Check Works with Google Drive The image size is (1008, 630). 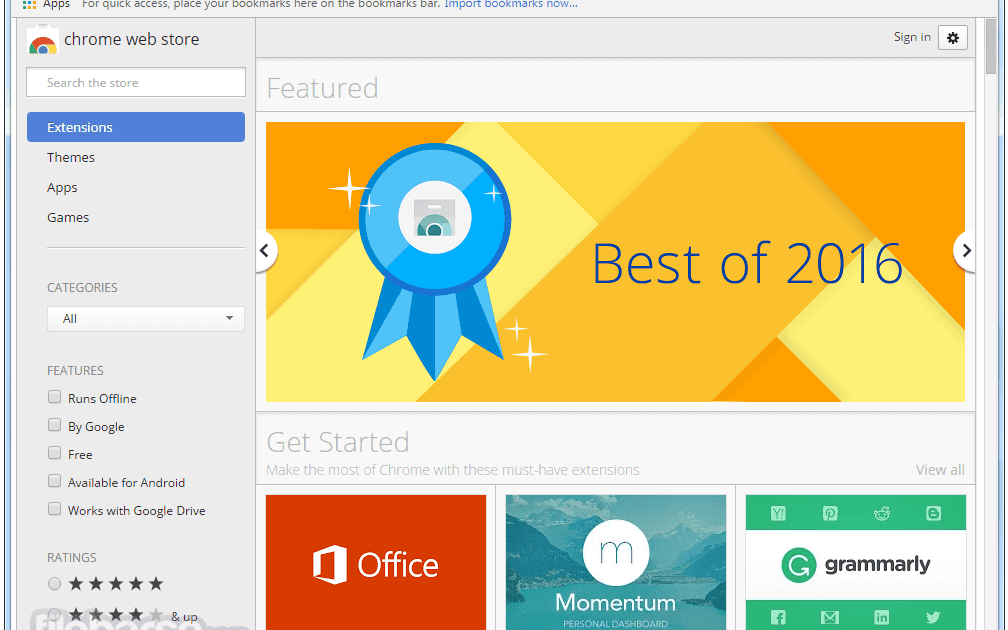[x=55, y=509]
